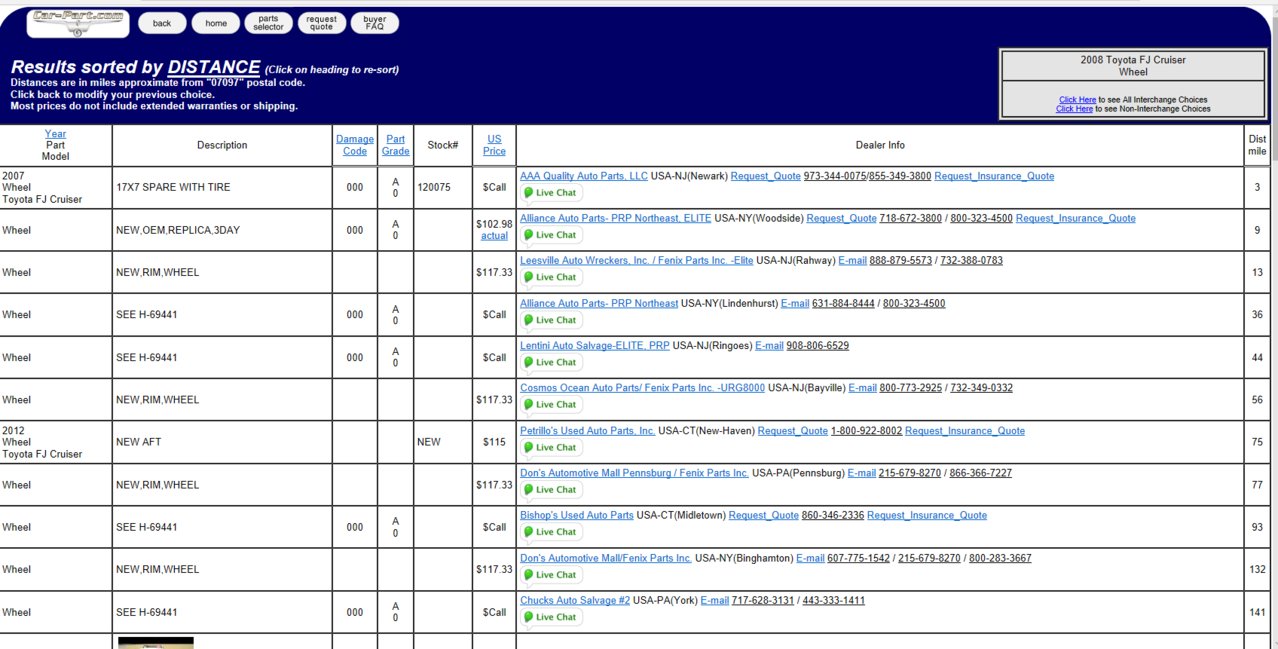The height and width of the screenshot is (649, 1278).
Task: Select the $115 price cell
Action: pos(494,441)
